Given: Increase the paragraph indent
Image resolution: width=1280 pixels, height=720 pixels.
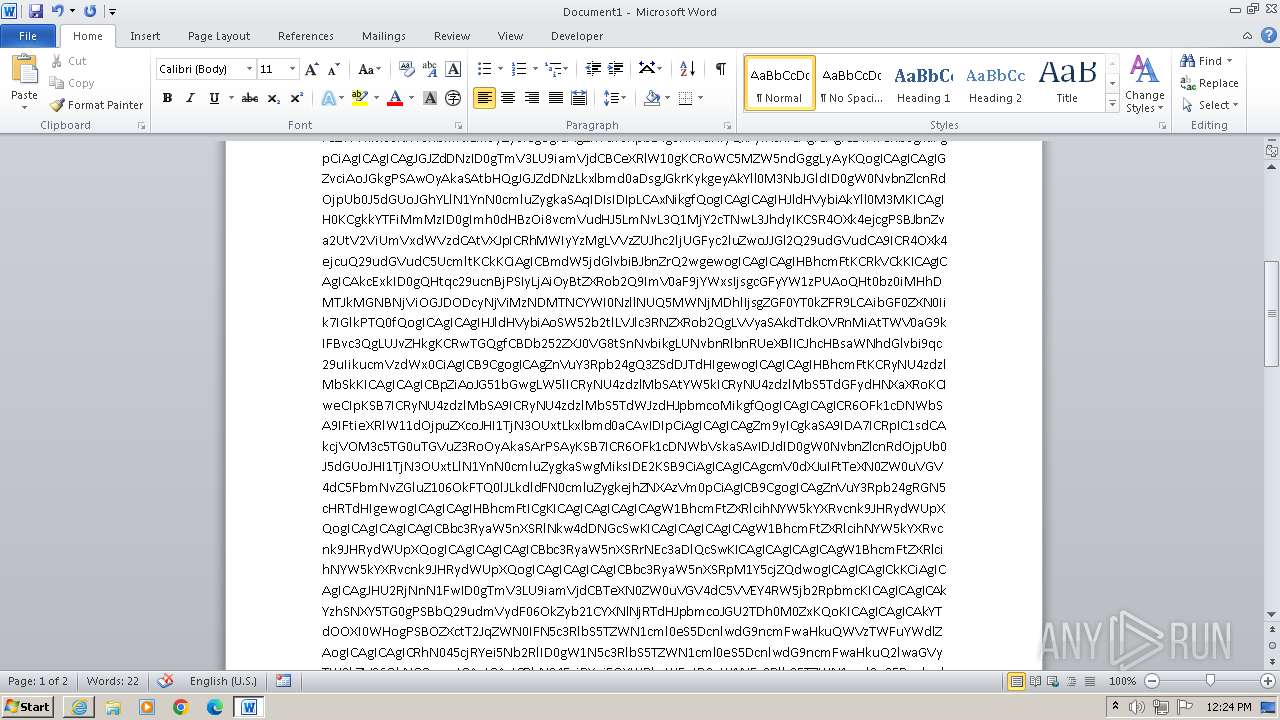Looking at the screenshot, I should tap(616, 69).
